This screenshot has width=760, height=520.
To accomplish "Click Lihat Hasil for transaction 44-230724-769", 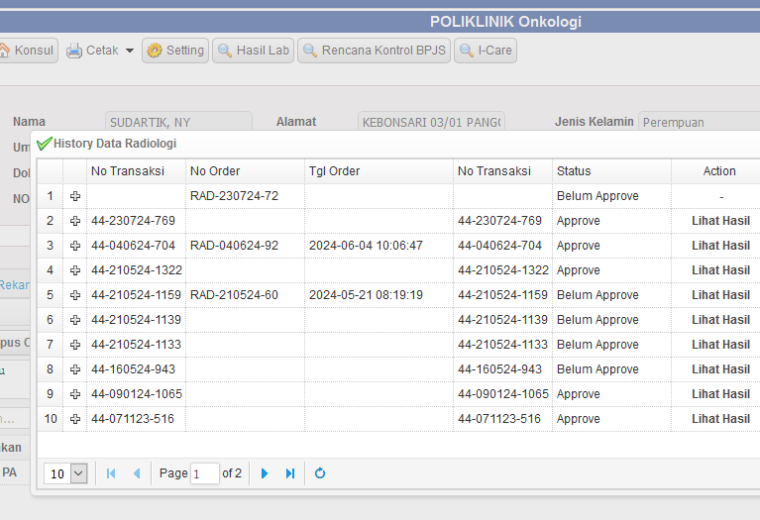I will click(x=720, y=221).
